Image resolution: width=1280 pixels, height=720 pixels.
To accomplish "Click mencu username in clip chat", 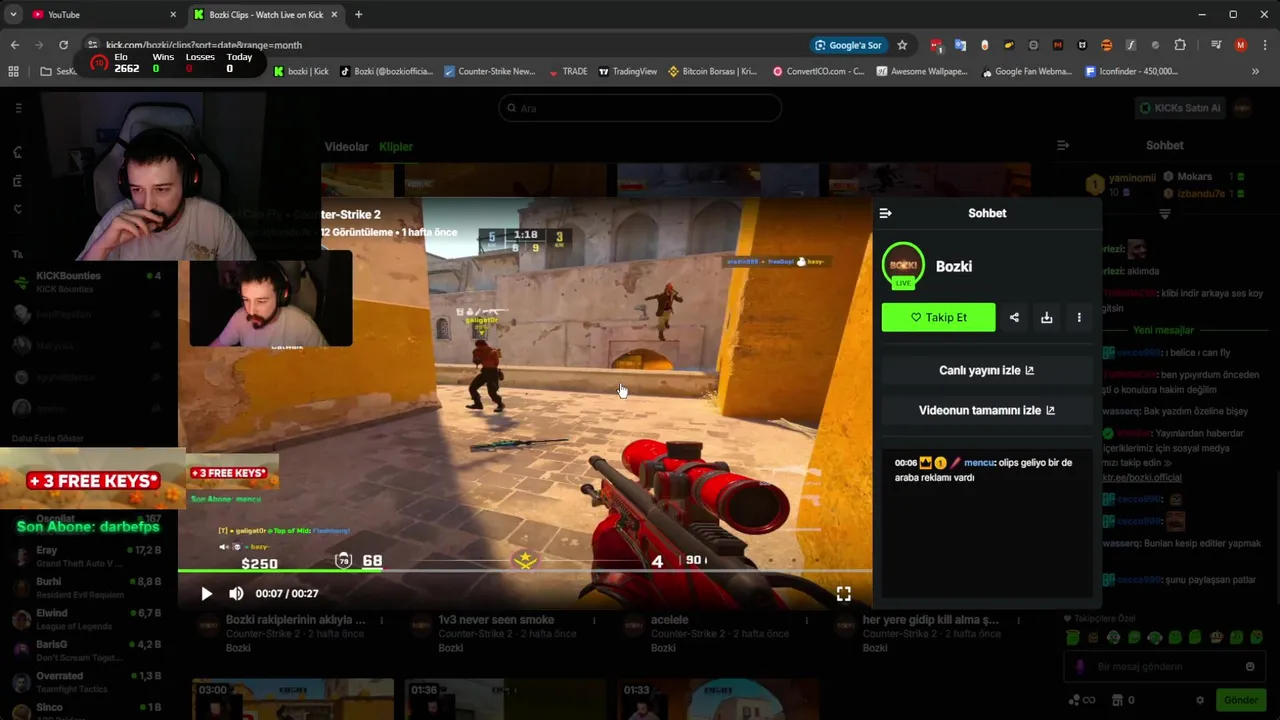I will (979, 463).
